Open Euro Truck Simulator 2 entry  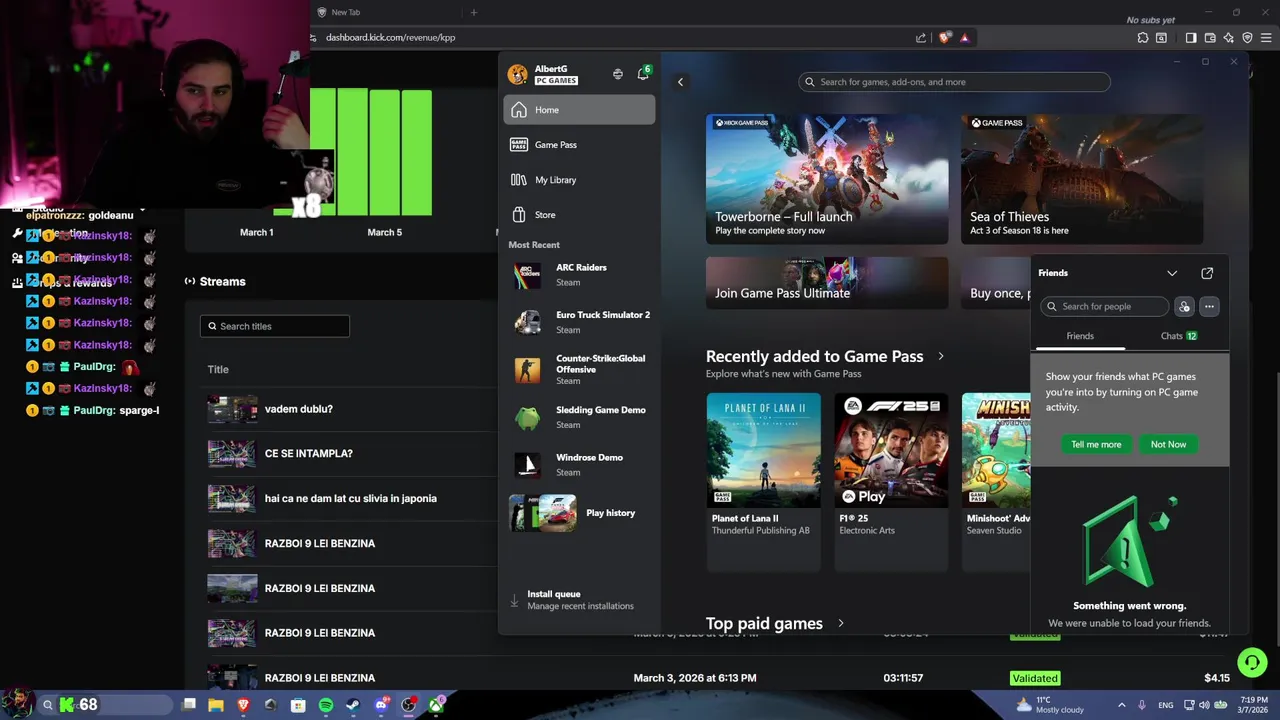[x=579, y=322]
